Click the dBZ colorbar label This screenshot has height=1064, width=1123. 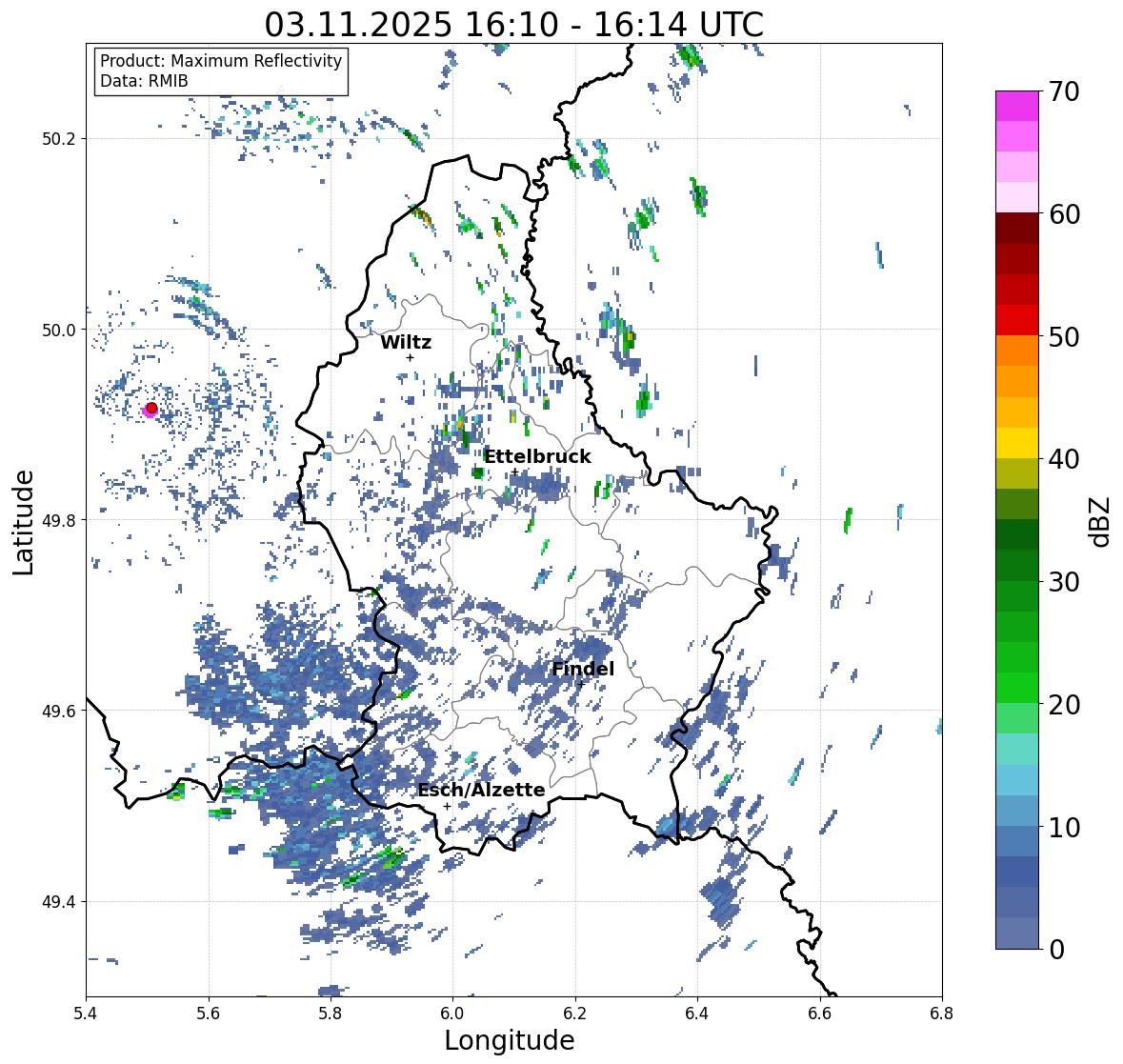click(1101, 521)
